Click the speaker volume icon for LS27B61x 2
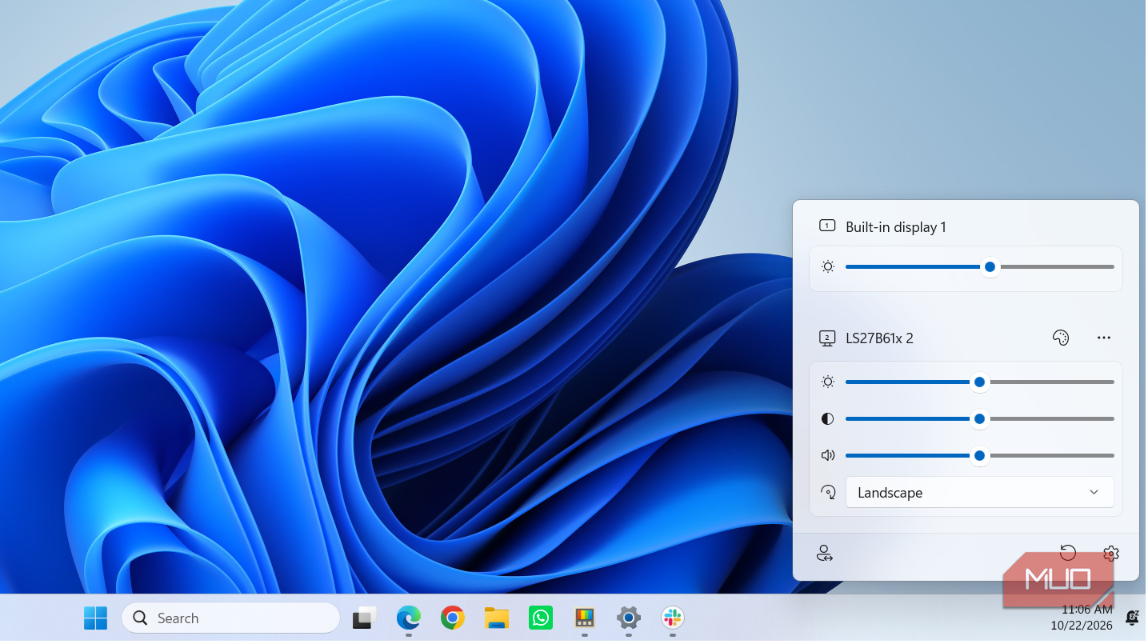1146x641 pixels. pos(827,455)
